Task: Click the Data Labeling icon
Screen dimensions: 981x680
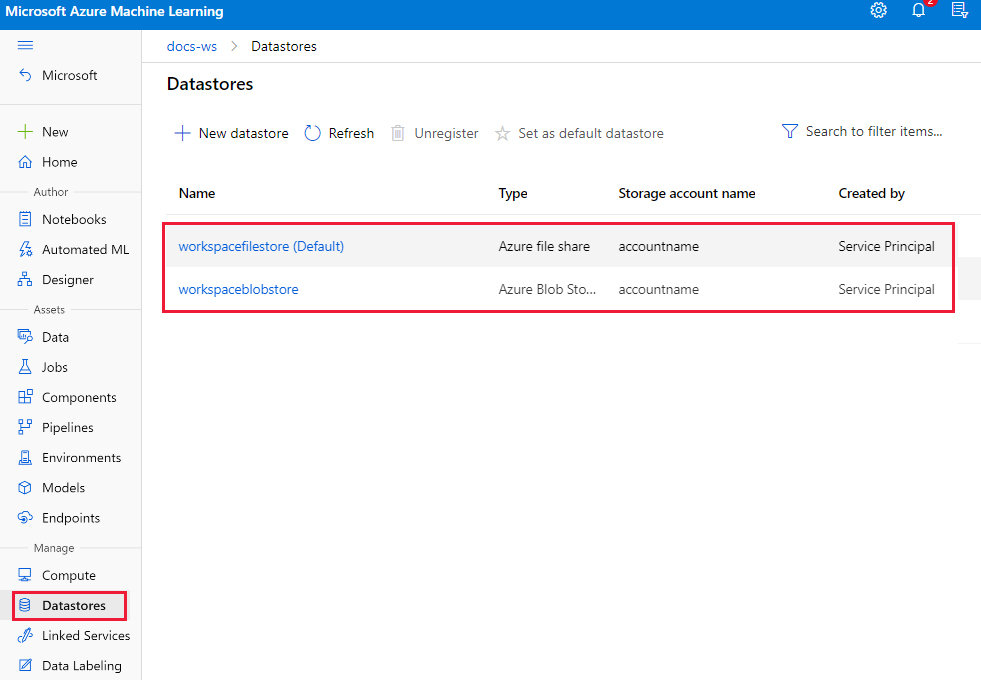Action: [25, 665]
